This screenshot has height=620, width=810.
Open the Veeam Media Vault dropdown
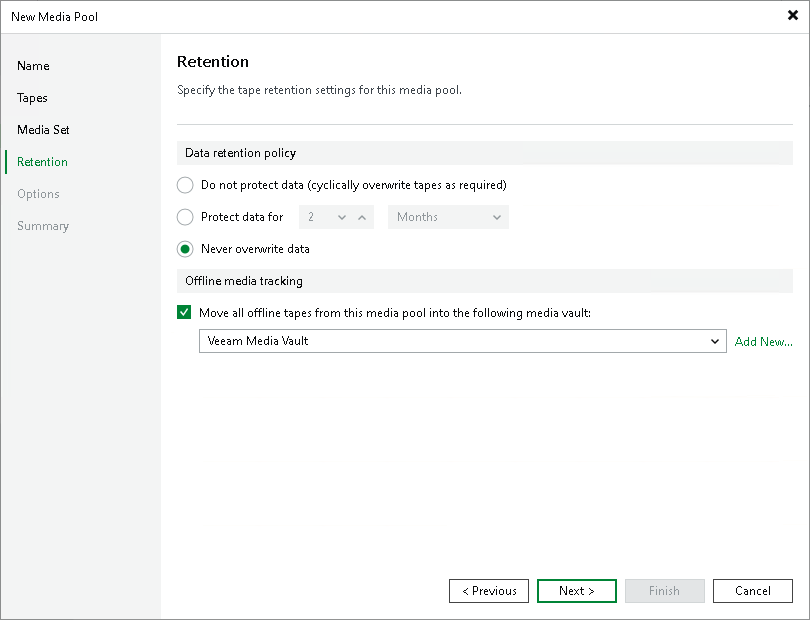(463, 341)
